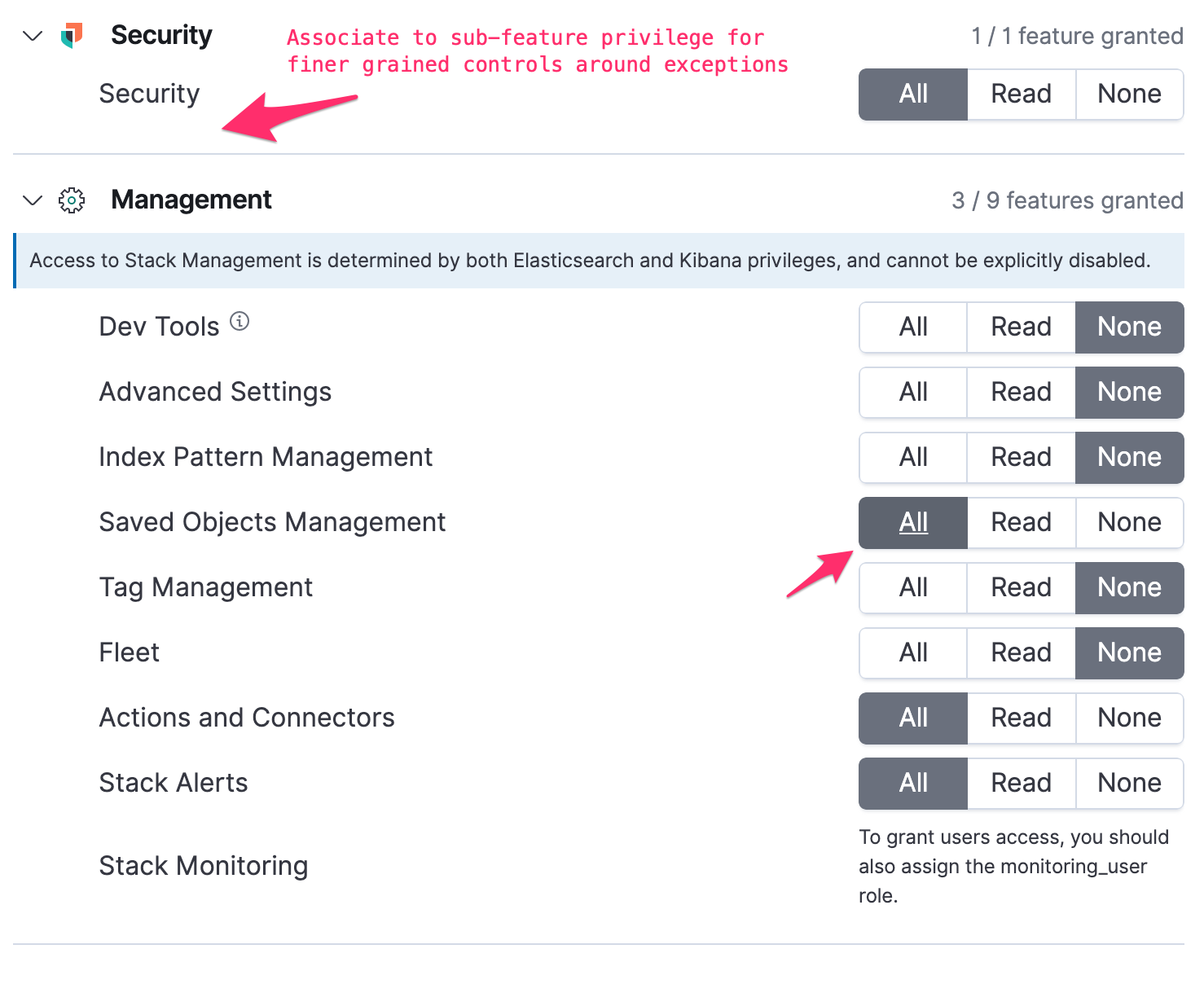Set Stack Alerts privilege to None

coord(1129,783)
